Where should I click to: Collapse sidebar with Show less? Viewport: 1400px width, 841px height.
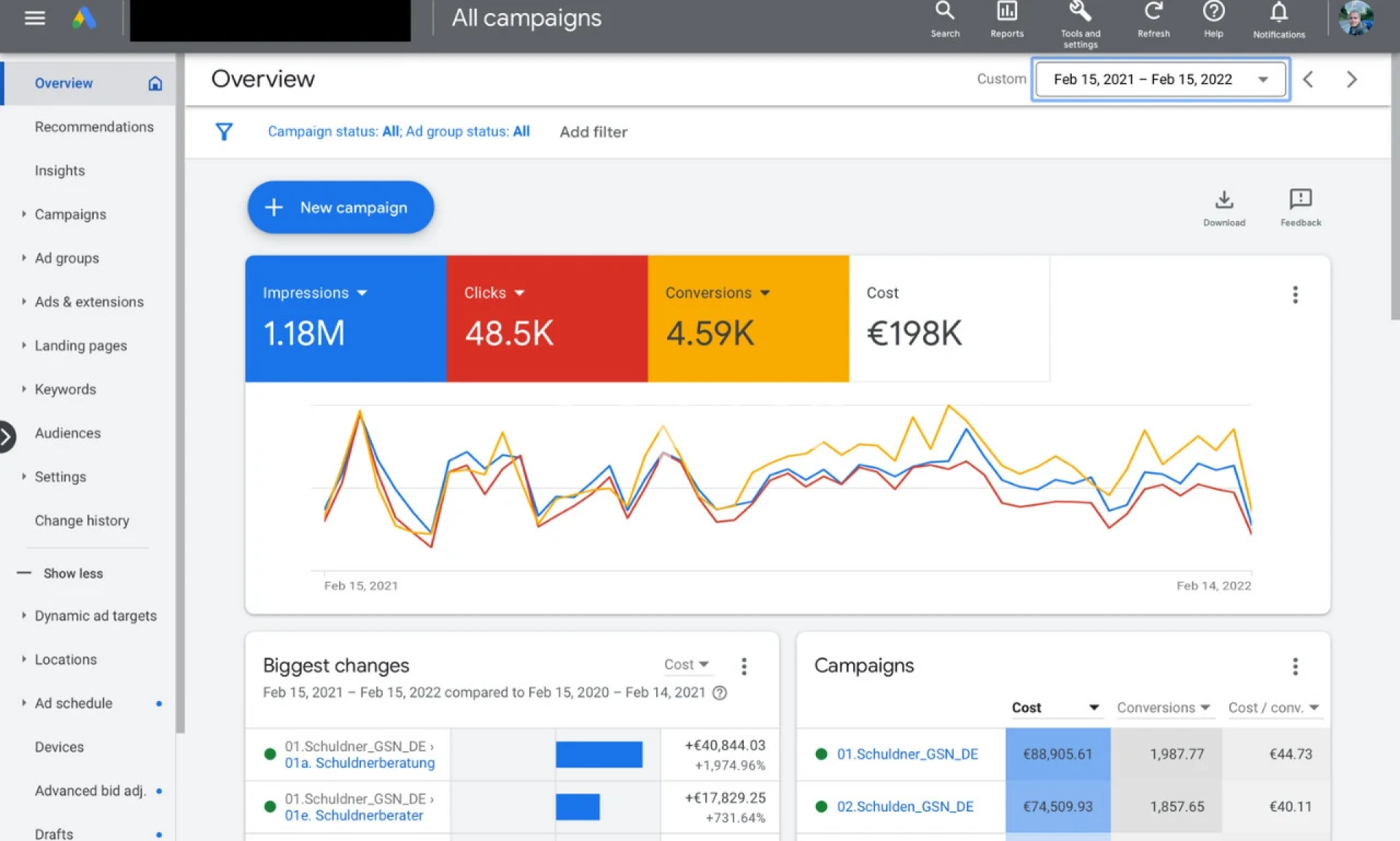click(x=72, y=574)
